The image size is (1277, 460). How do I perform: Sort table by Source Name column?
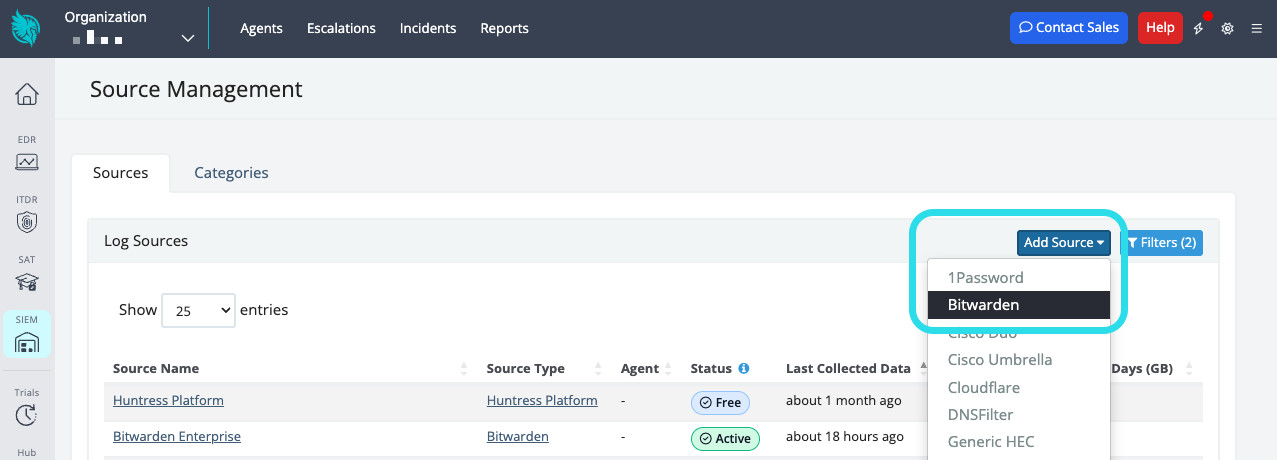point(156,369)
